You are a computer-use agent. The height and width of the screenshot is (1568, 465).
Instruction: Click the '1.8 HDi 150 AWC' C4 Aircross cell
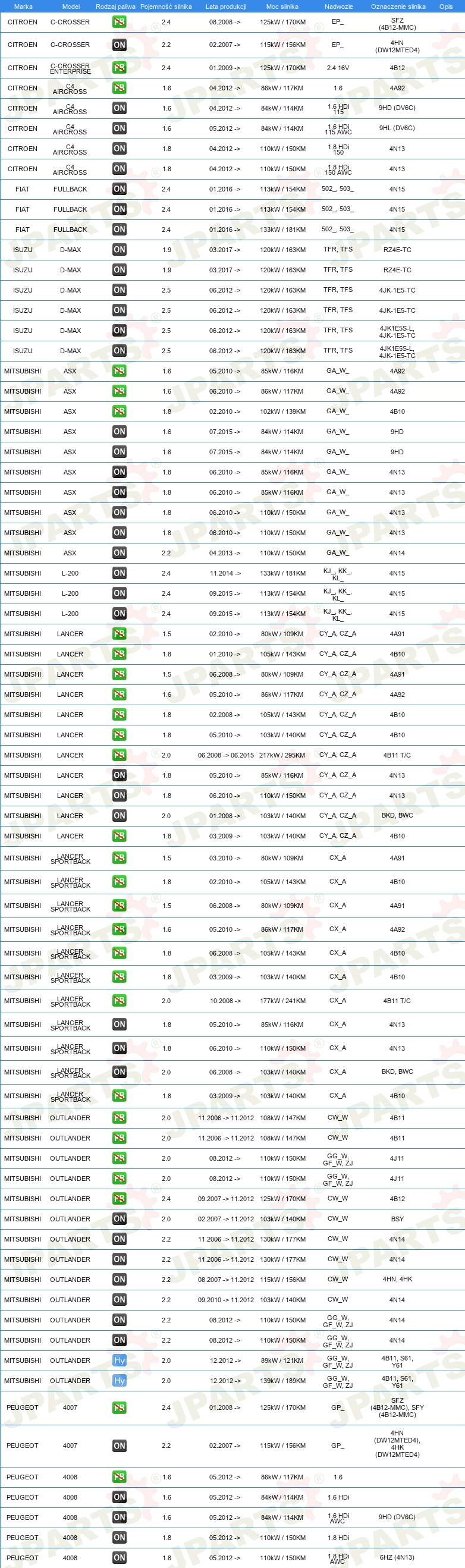point(338,169)
